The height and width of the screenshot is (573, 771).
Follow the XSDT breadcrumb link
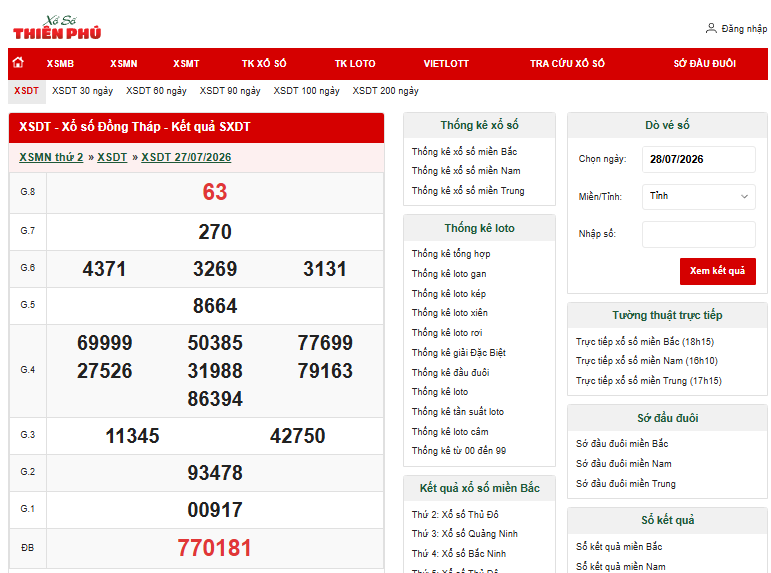112,157
